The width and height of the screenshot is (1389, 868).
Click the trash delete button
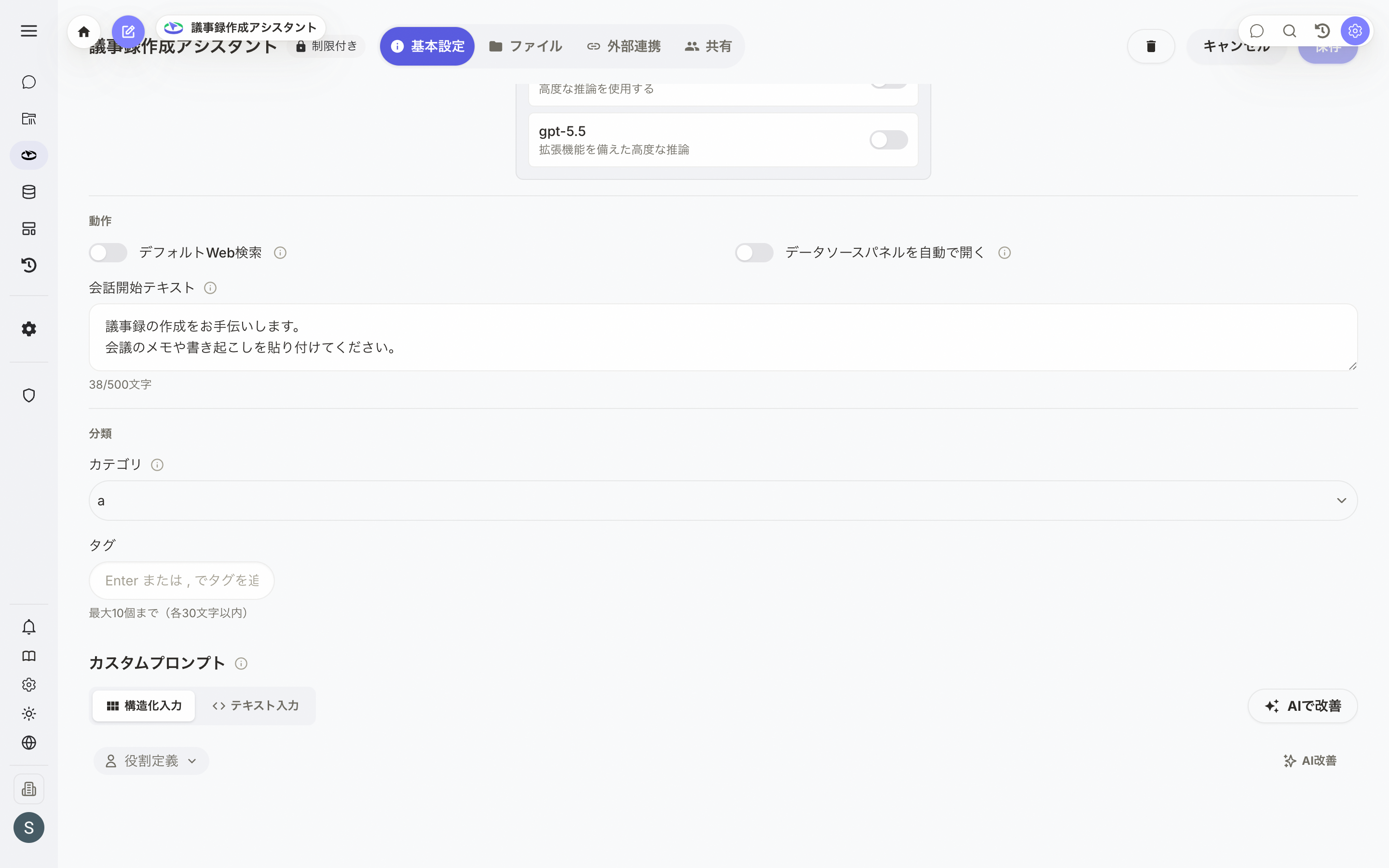click(x=1151, y=46)
